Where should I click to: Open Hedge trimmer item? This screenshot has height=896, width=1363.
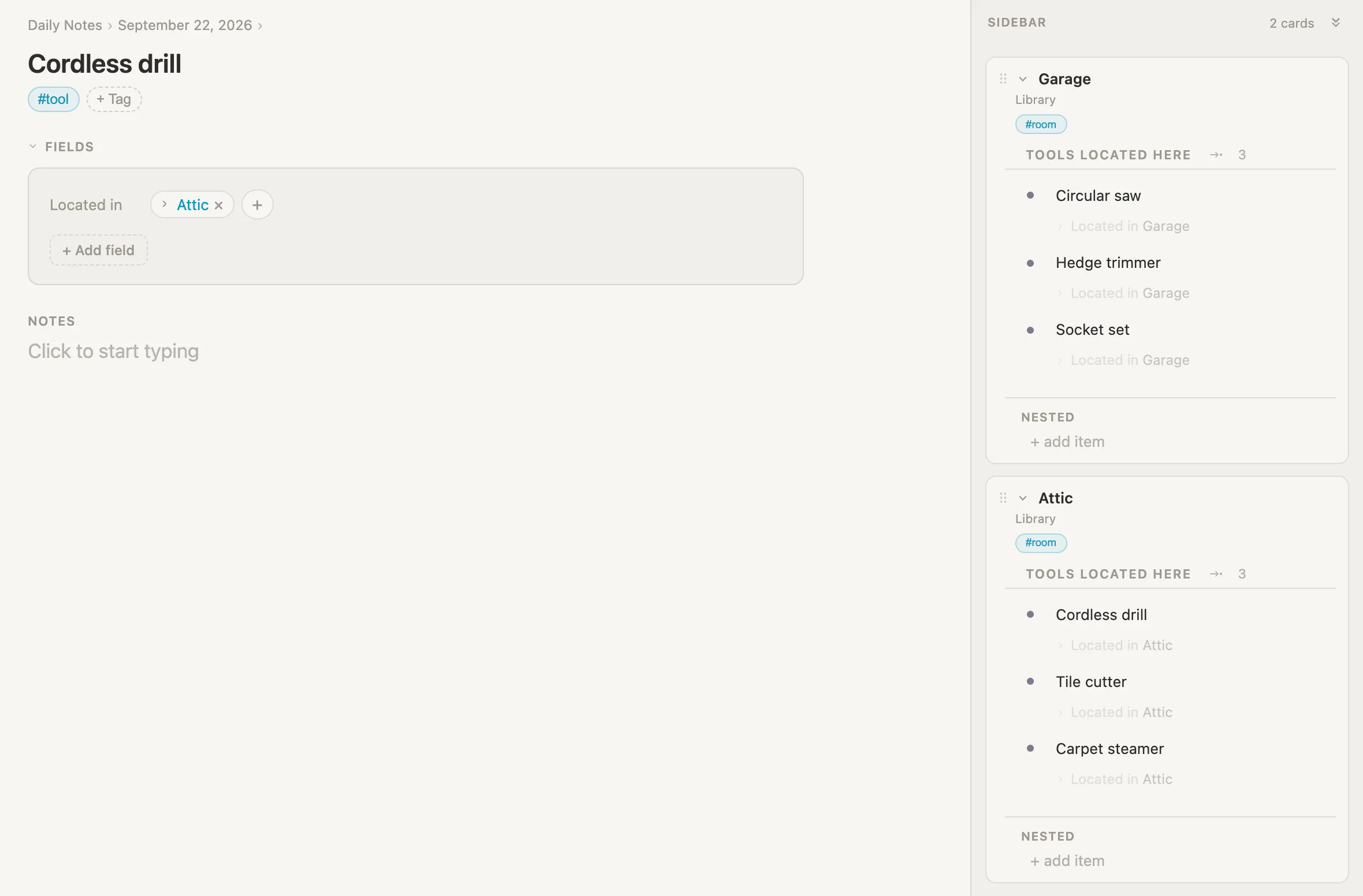tap(1108, 263)
